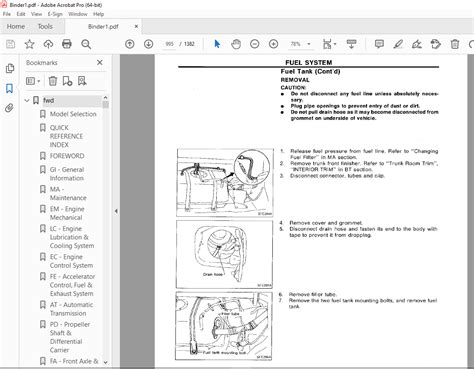Open FA - Front Axle bookmark
The image size is (474, 369).
[74, 361]
